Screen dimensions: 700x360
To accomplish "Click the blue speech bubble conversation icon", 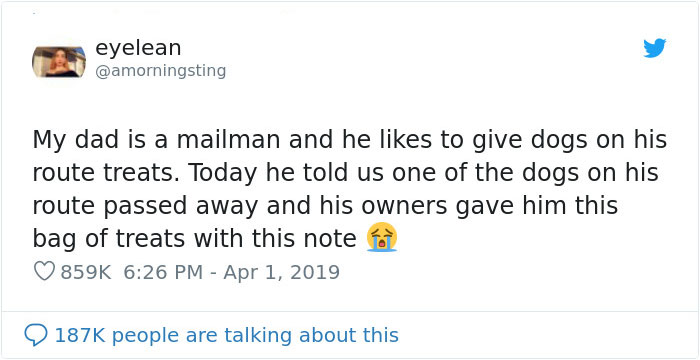I will coord(36,335).
